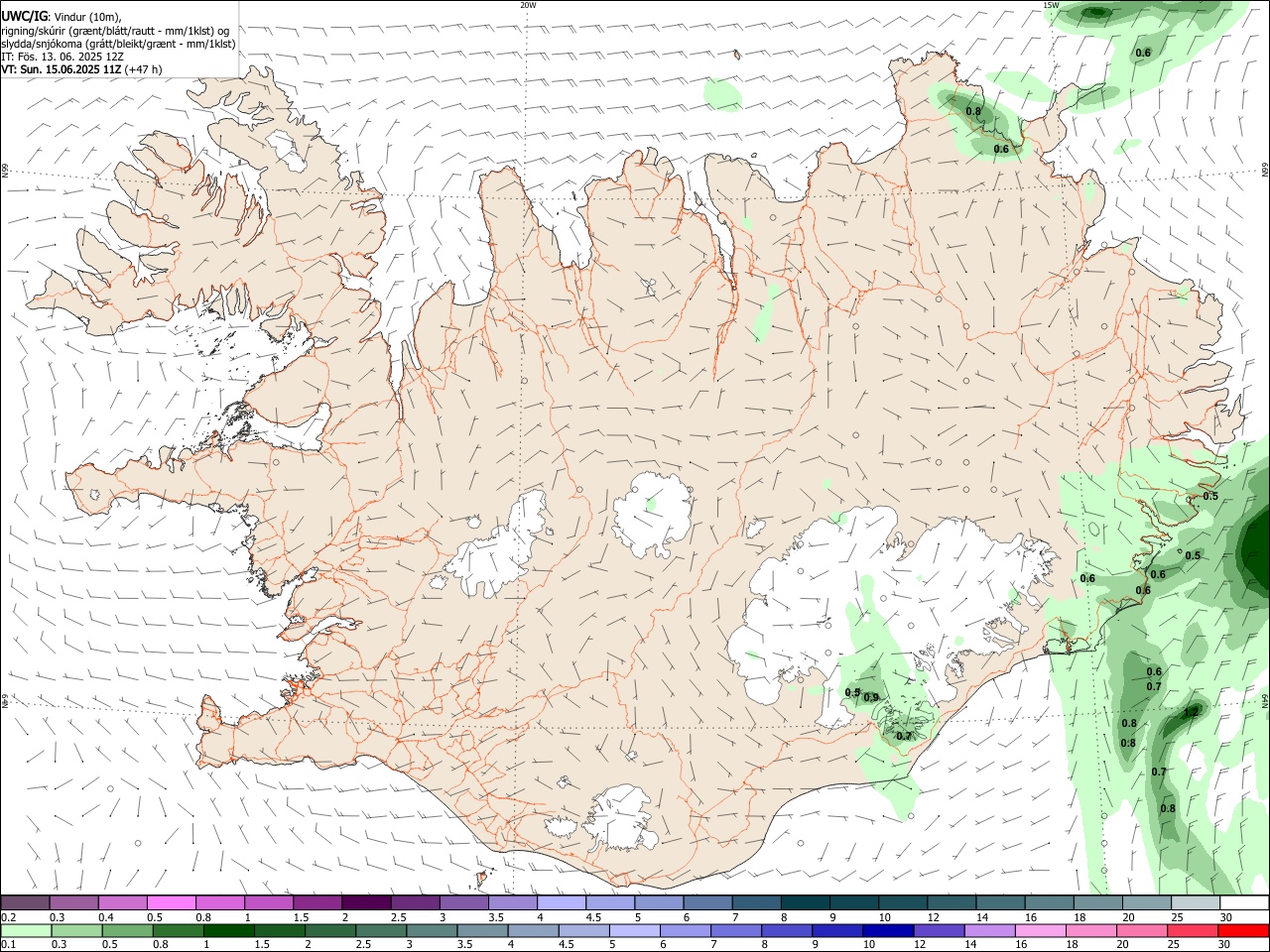Click the pale green 0.1 rain legend swatch
This screenshot has width=1270, height=952.
pyautogui.click(x=26, y=931)
